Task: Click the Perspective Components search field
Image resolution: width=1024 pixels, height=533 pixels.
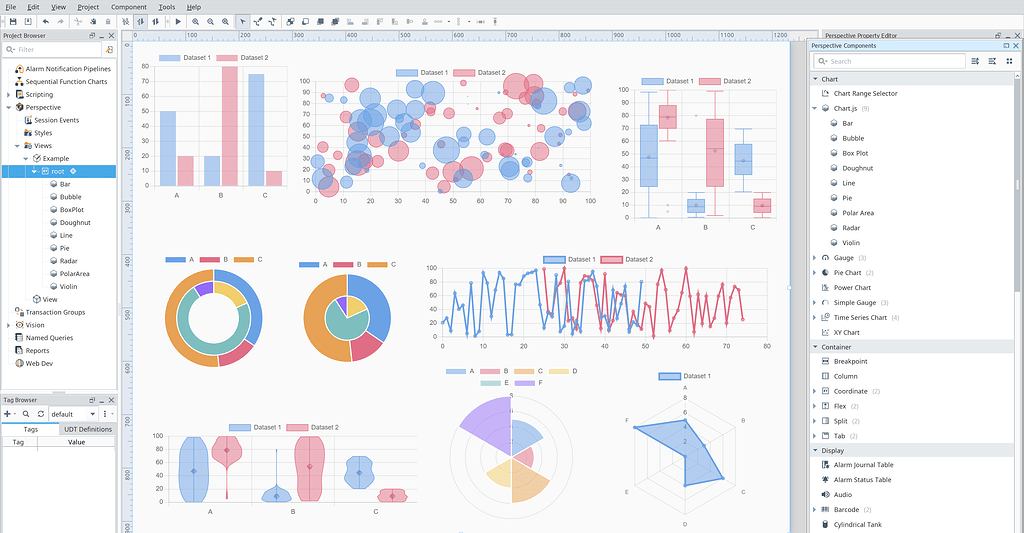Action: point(889,61)
